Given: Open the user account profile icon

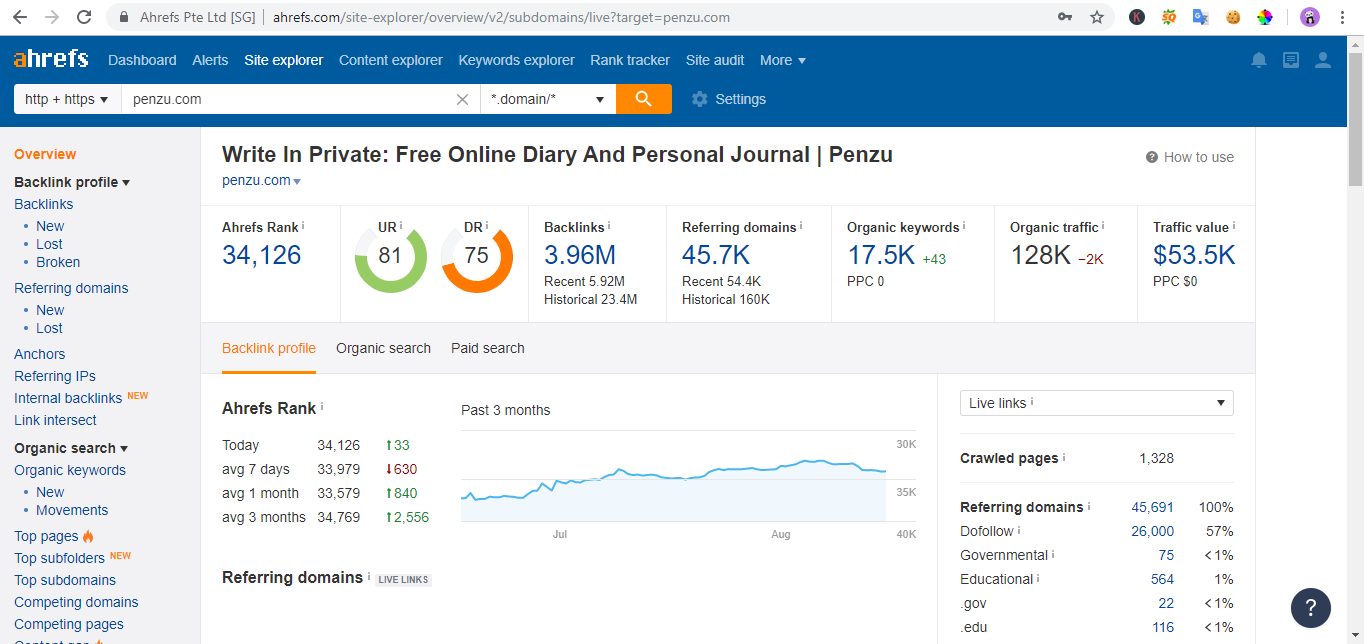Looking at the screenshot, I should pyautogui.click(x=1322, y=60).
